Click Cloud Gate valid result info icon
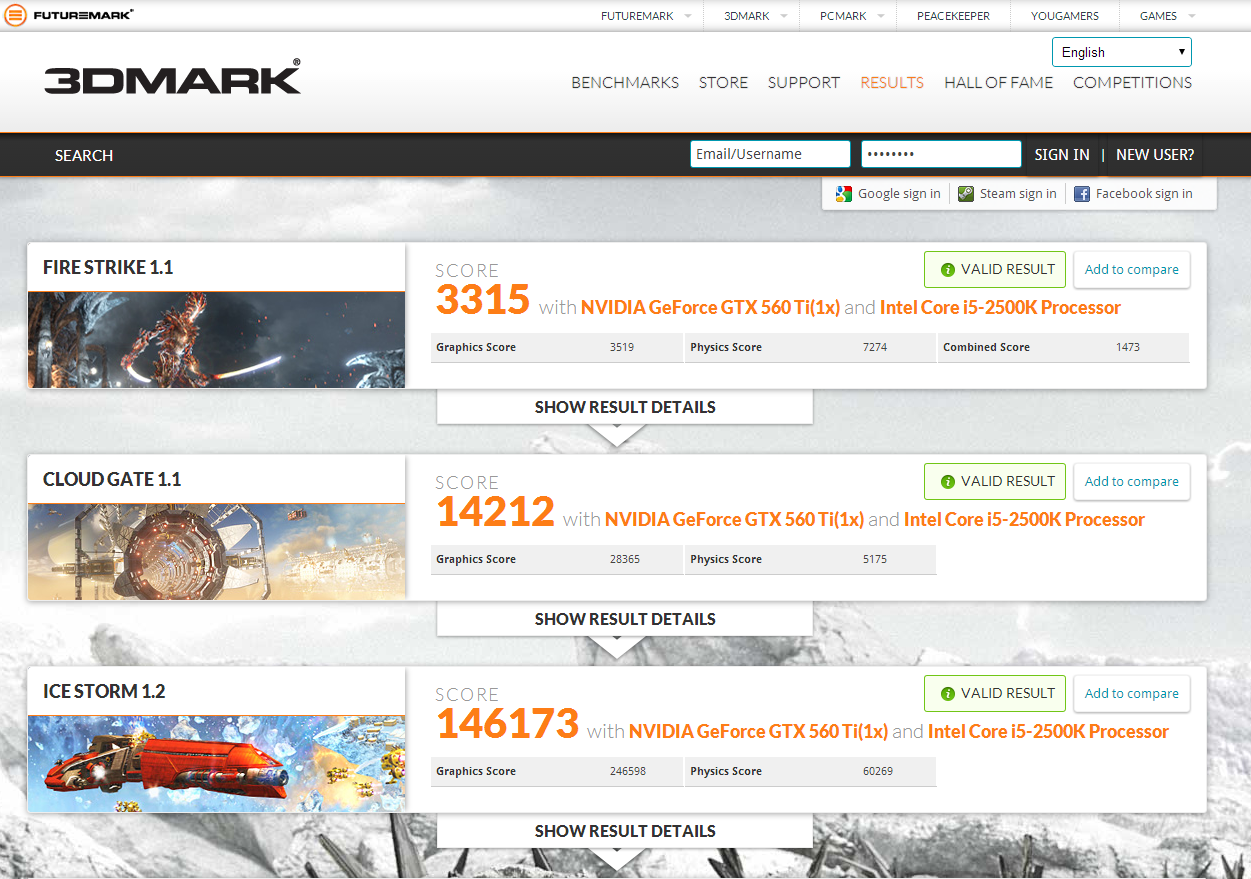Viewport: 1251px width, 879px height. click(947, 482)
